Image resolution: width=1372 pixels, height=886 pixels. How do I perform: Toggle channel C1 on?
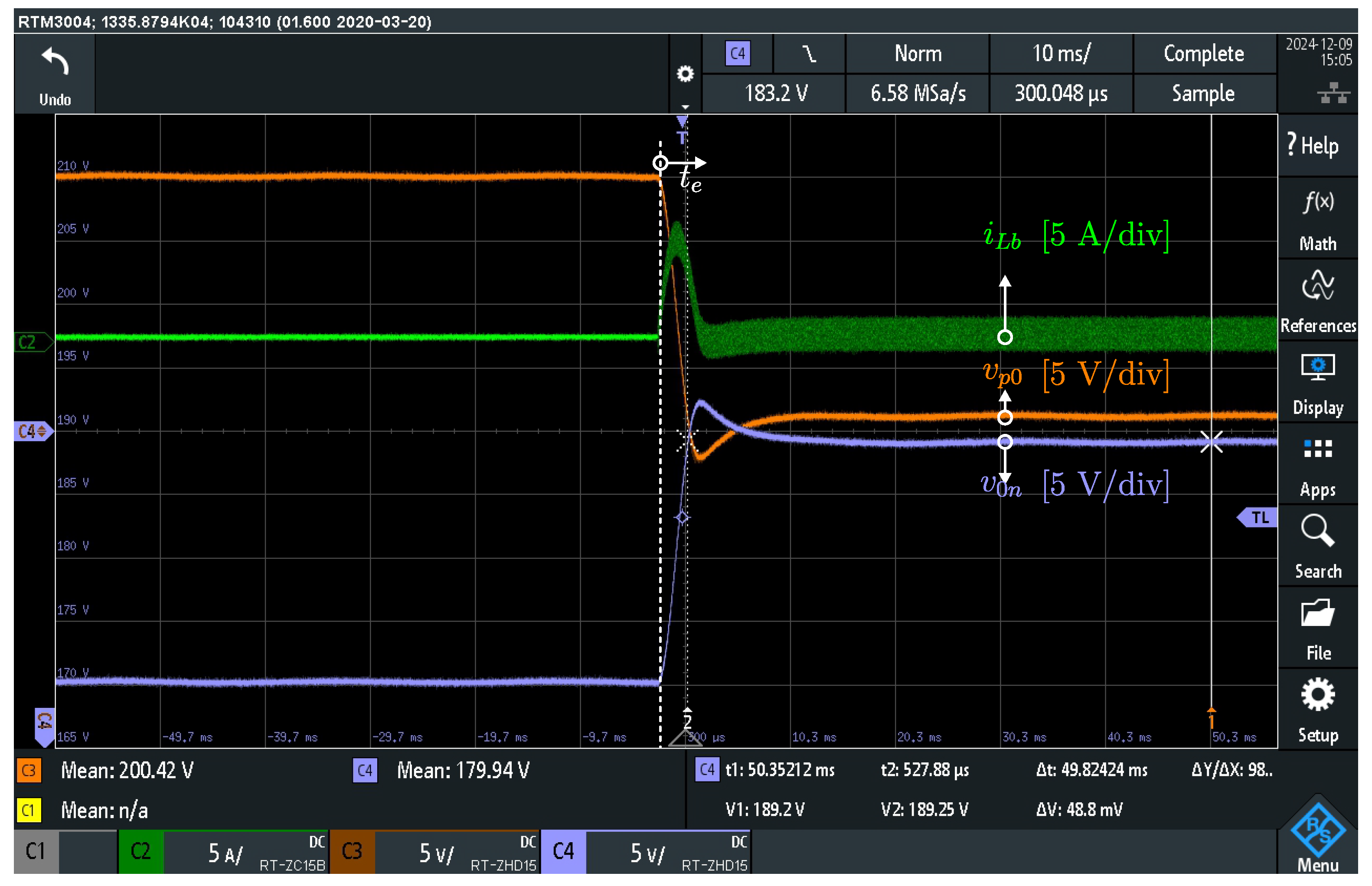point(36,851)
